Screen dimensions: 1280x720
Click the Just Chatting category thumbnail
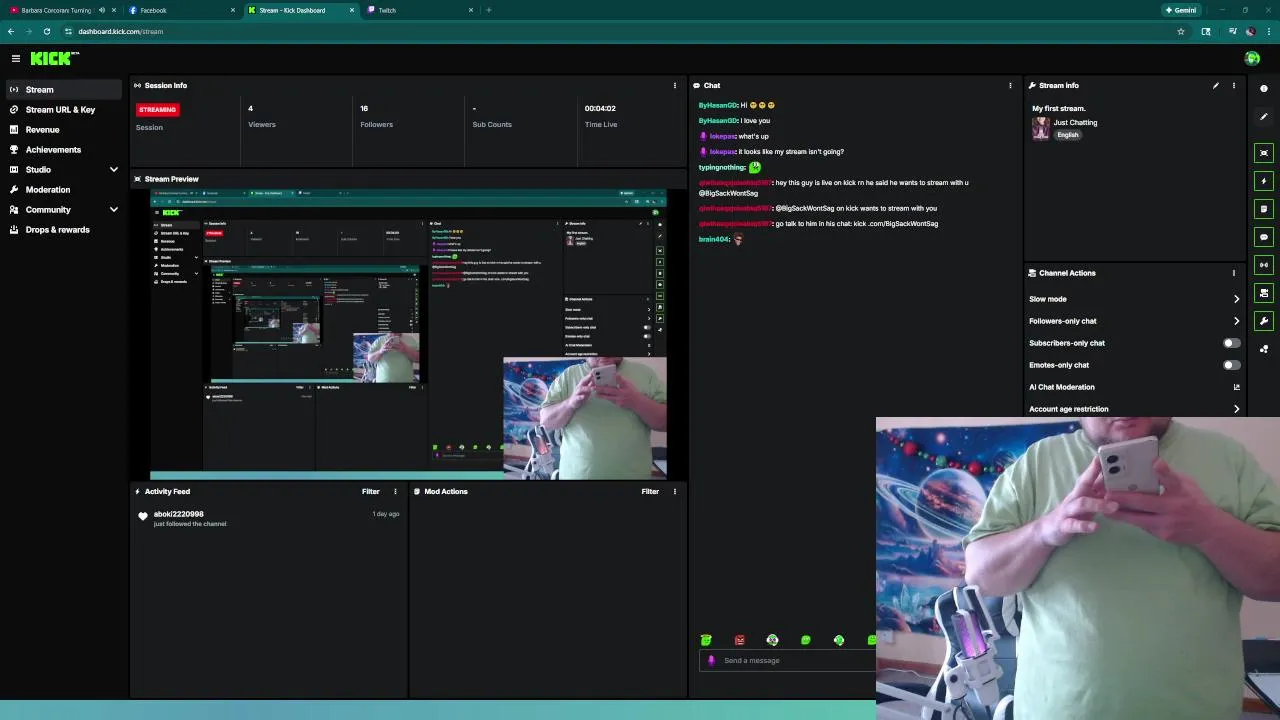(x=1041, y=128)
